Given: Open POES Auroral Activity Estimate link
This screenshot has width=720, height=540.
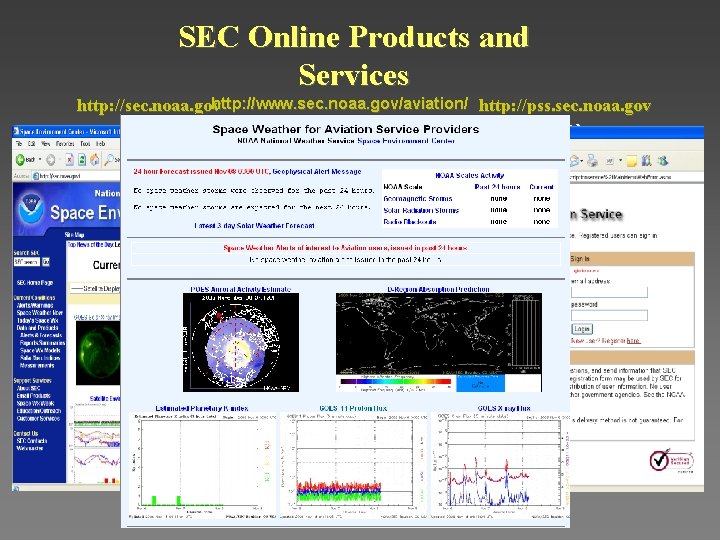Looking at the screenshot, I should [x=241, y=289].
